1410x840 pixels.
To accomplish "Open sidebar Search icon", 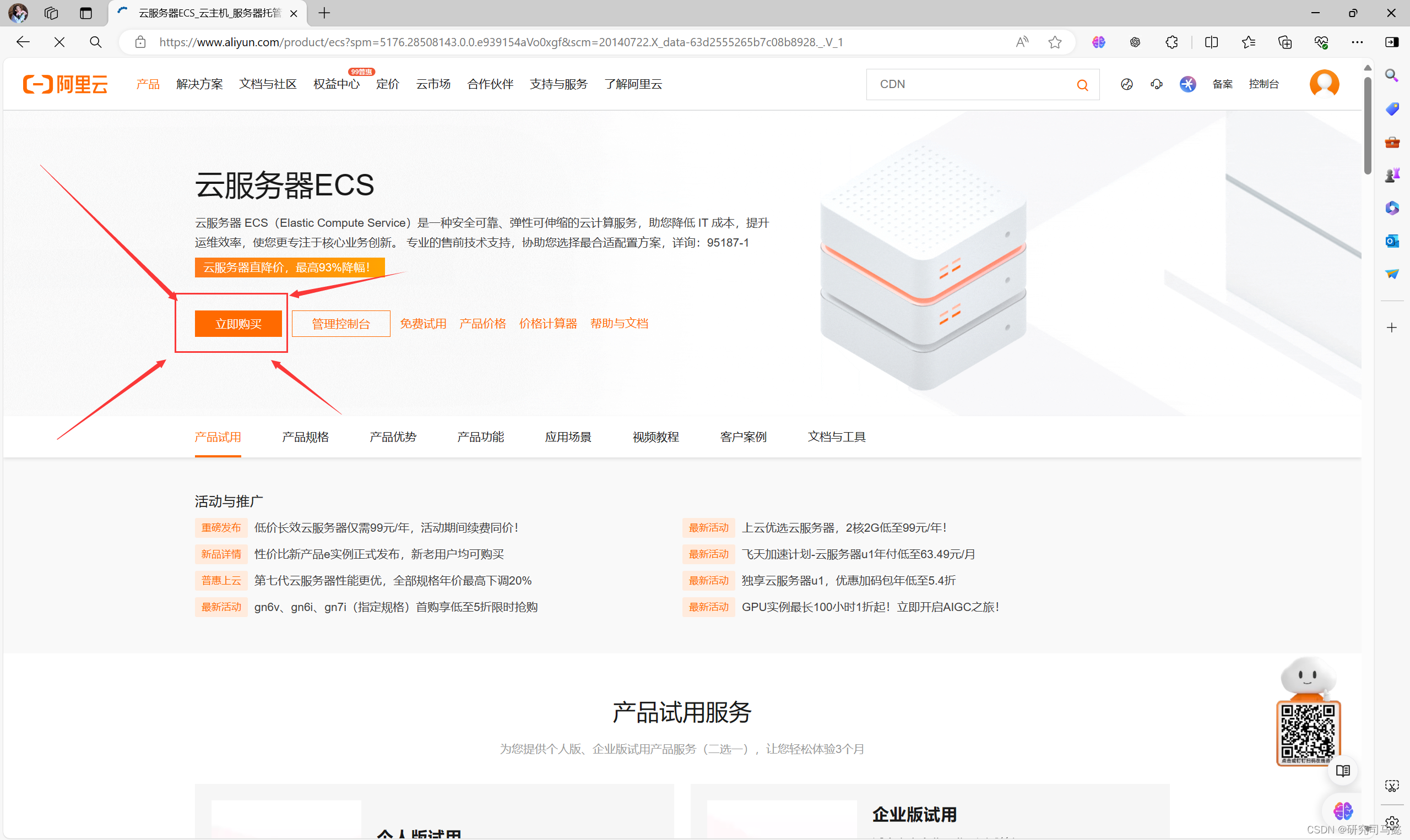I will click(x=1392, y=75).
